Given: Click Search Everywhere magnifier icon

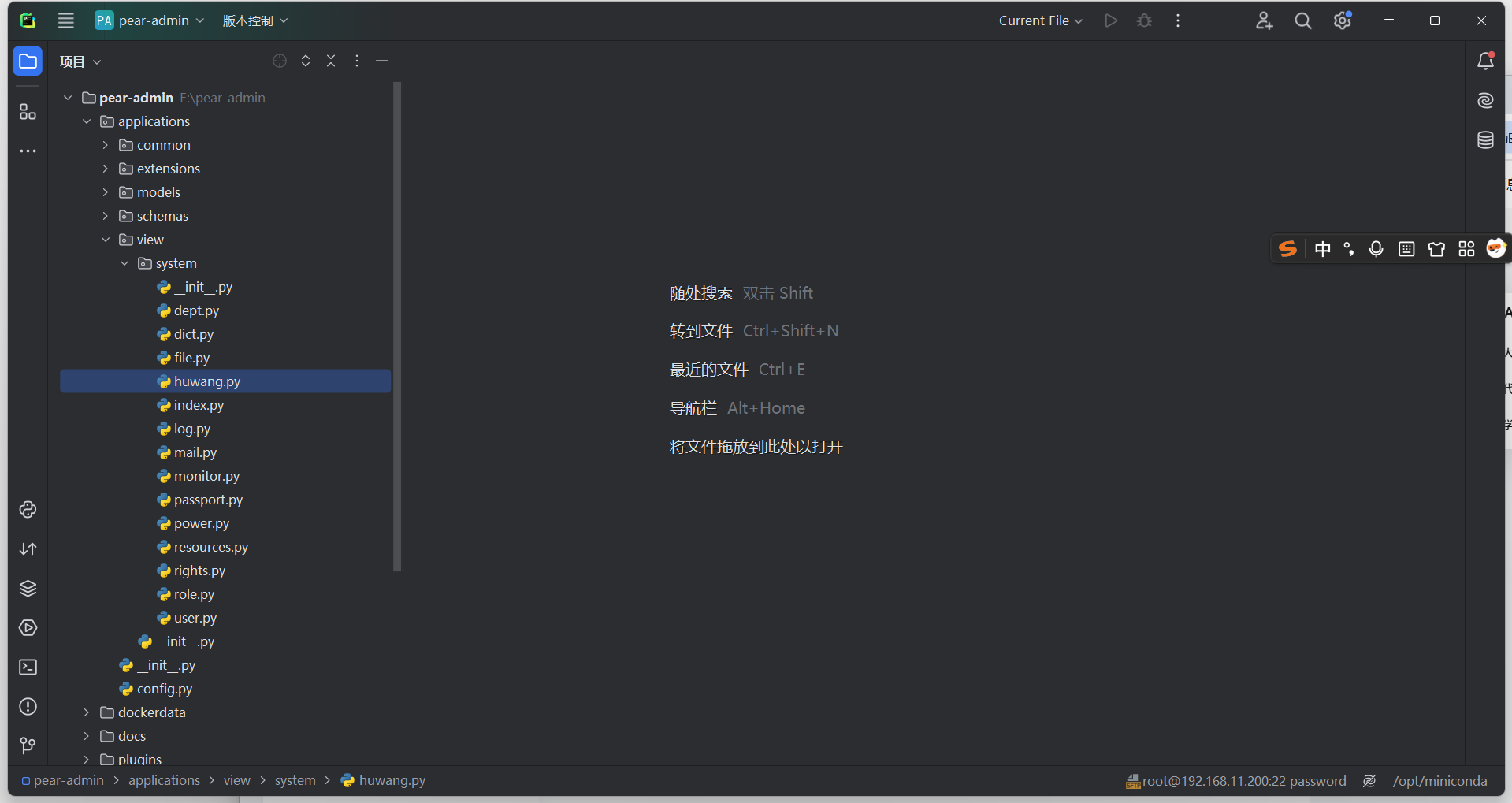Looking at the screenshot, I should [x=1302, y=20].
